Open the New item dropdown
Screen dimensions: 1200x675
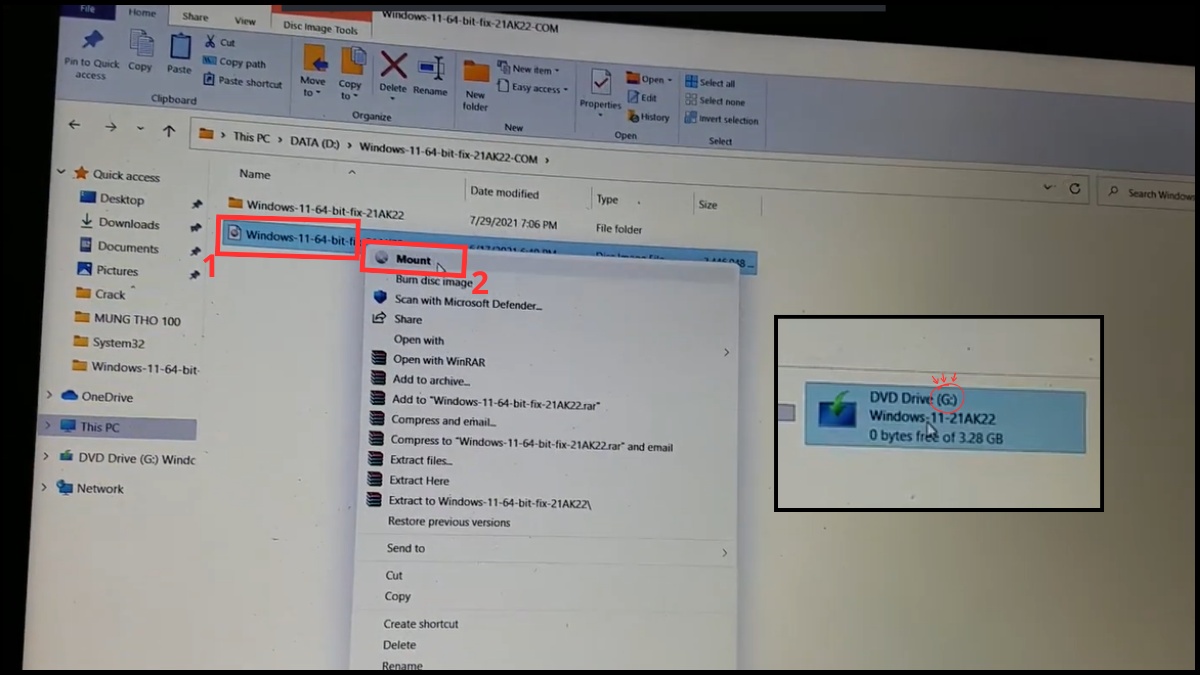tap(527, 70)
